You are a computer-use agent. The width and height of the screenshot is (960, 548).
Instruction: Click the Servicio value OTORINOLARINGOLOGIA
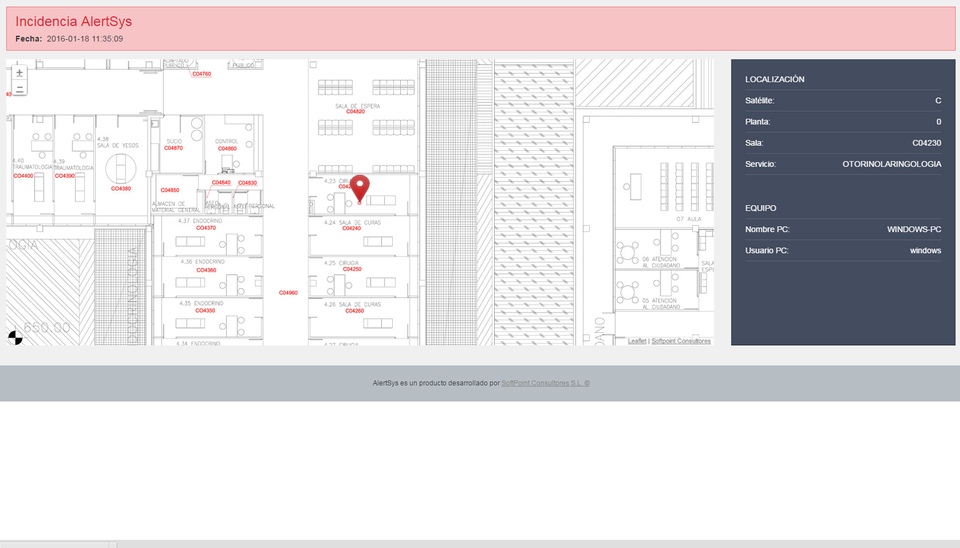click(891, 164)
